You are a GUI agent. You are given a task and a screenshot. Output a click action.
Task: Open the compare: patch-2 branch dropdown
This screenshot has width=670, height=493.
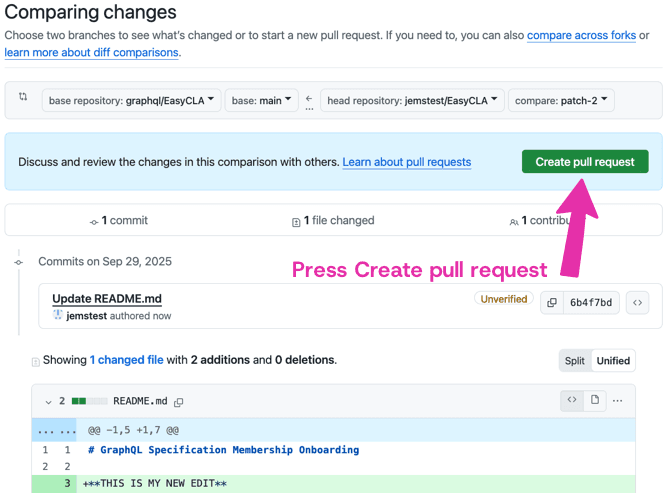561,100
